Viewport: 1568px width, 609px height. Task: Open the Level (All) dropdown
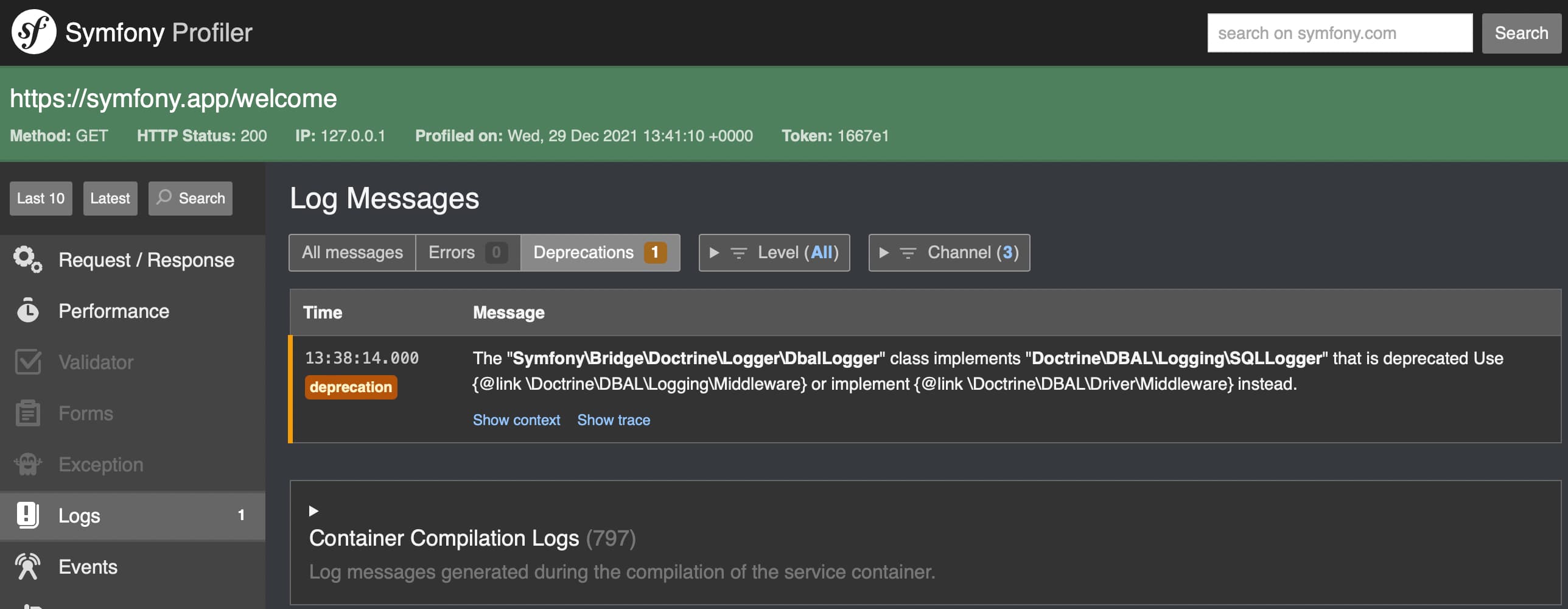pos(774,252)
